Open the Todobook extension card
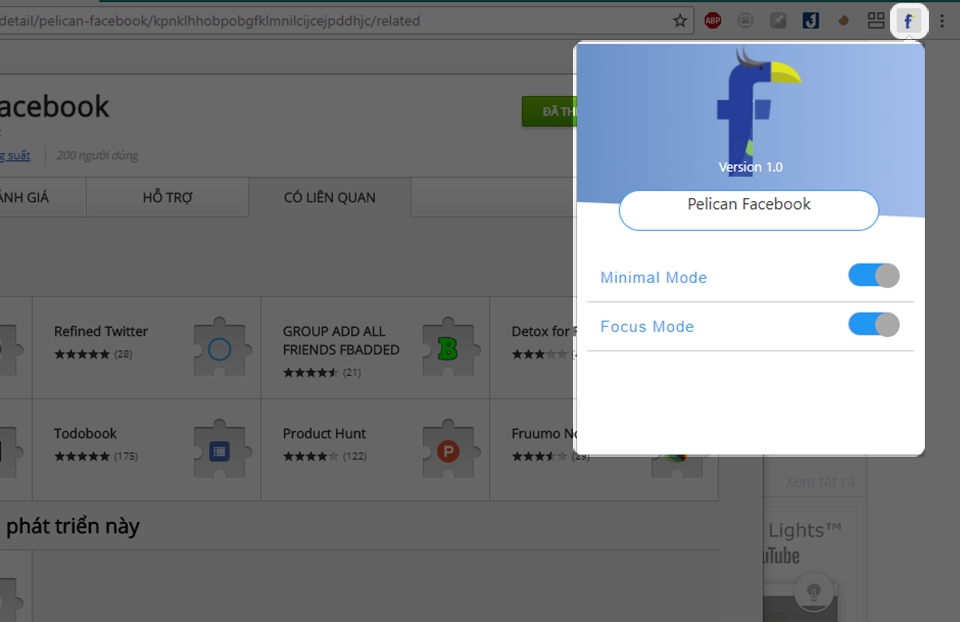This screenshot has height=622, width=960. pyautogui.click(x=146, y=450)
